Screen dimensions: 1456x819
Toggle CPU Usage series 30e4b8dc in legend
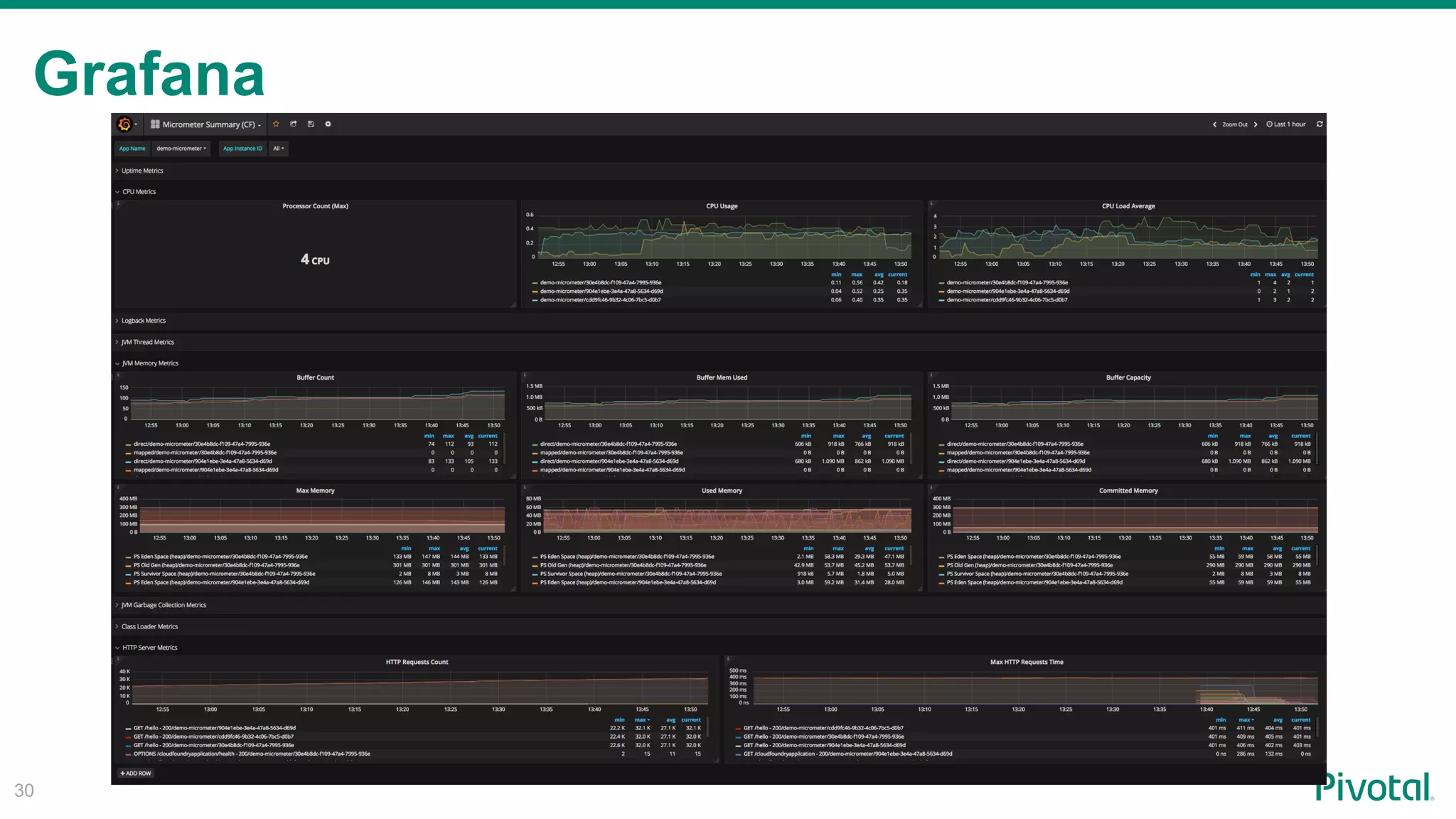click(601, 283)
